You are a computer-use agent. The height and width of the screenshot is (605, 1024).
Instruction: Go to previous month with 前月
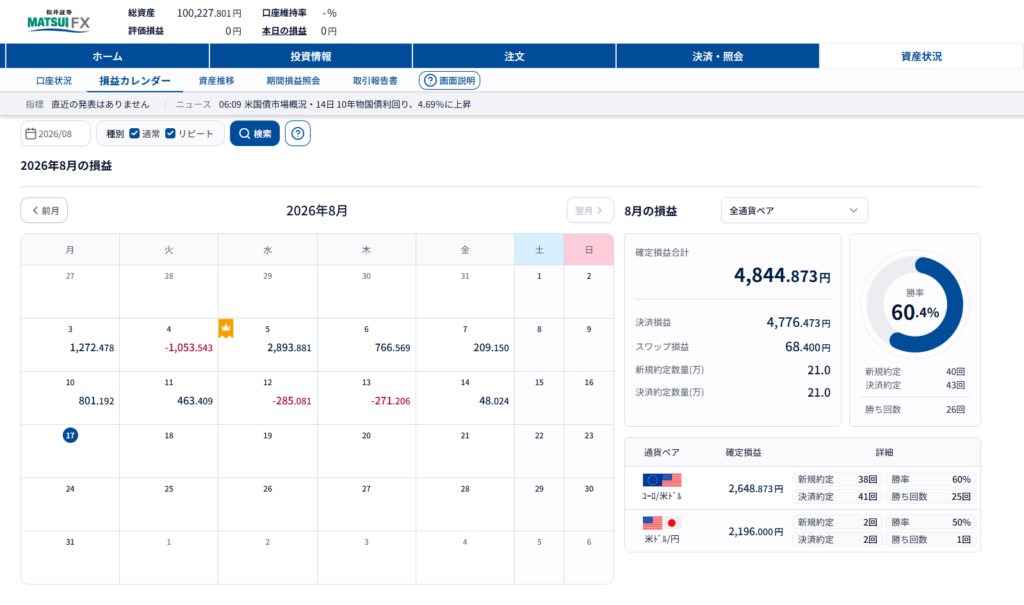[x=44, y=210]
